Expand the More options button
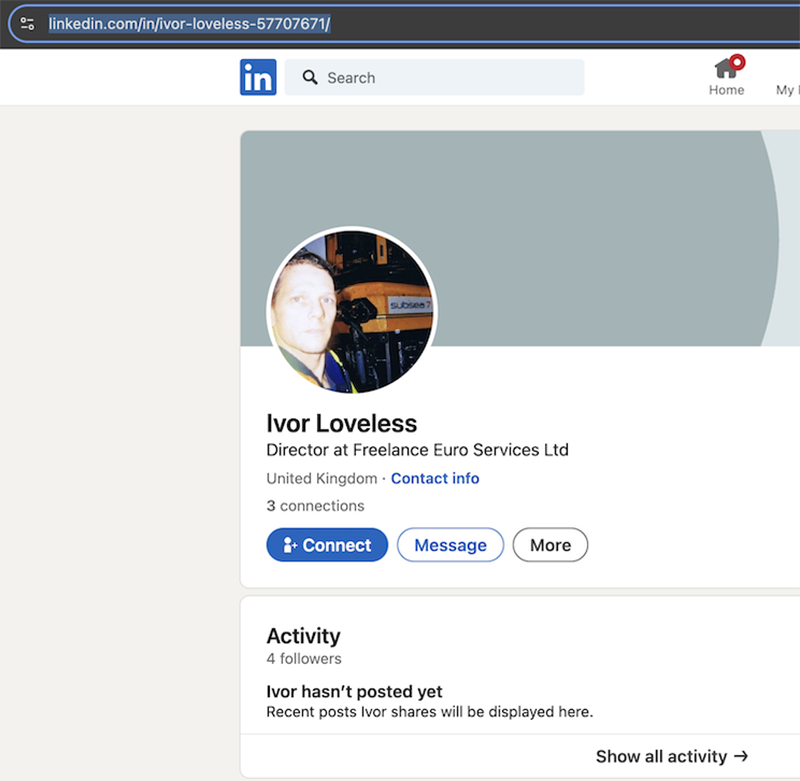 tap(550, 545)
